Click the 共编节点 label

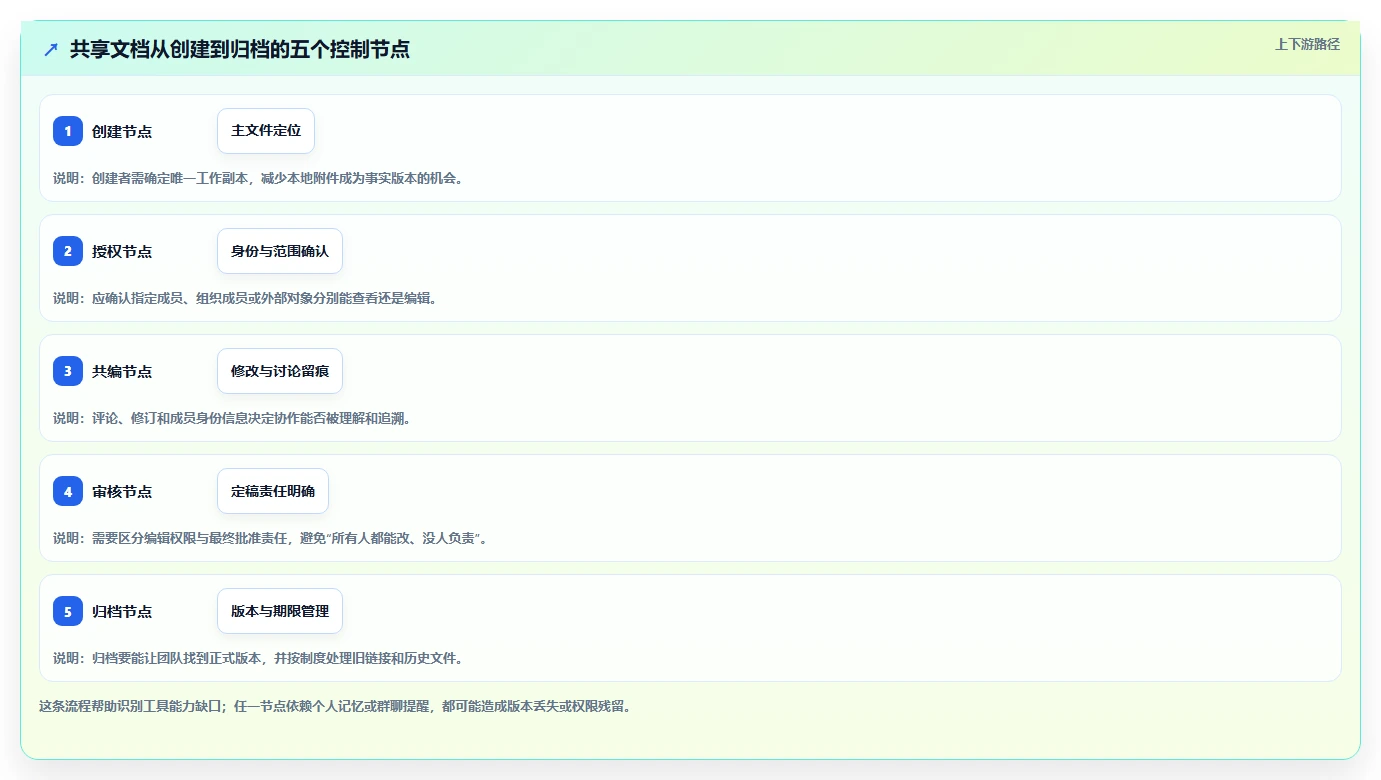tap(122, 371)
